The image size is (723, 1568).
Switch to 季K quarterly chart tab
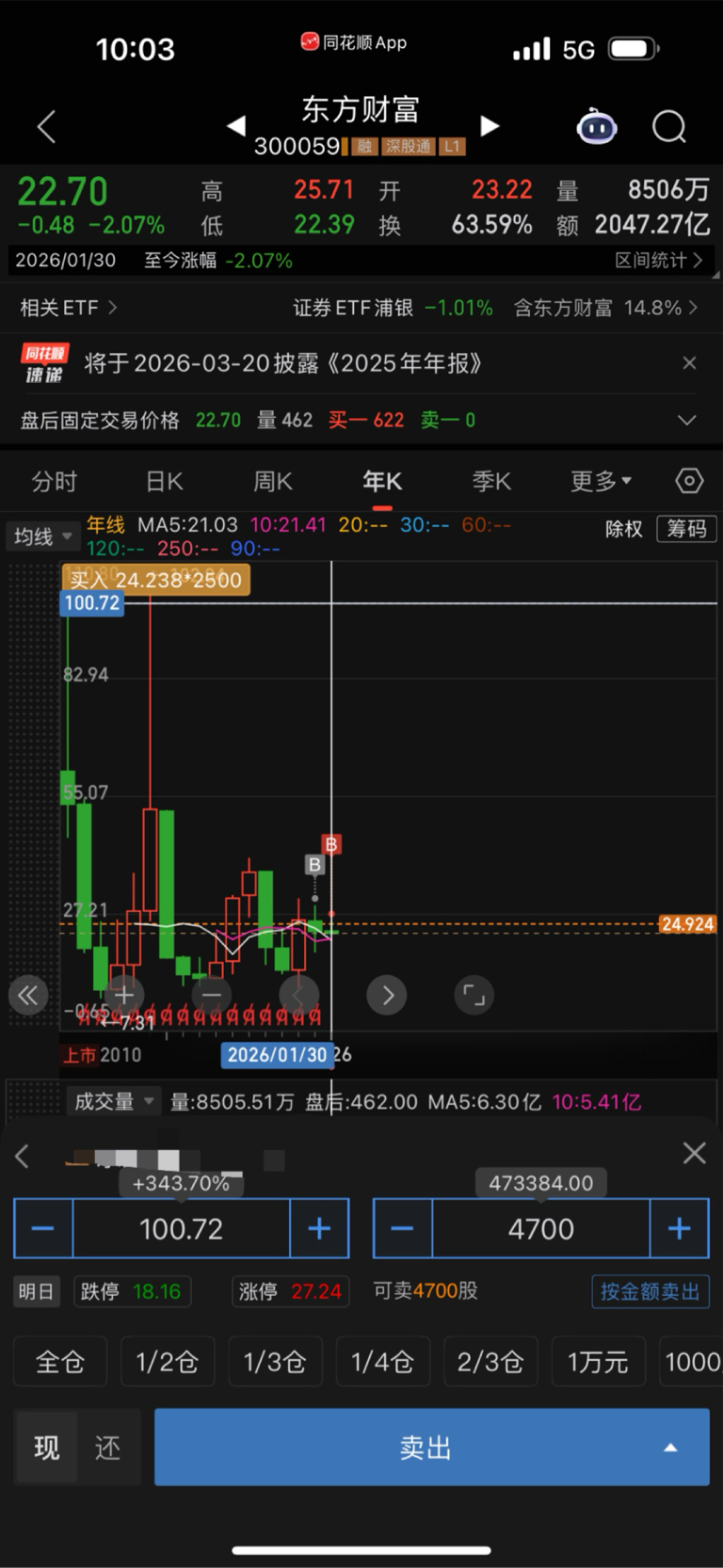tap(491, 481)
